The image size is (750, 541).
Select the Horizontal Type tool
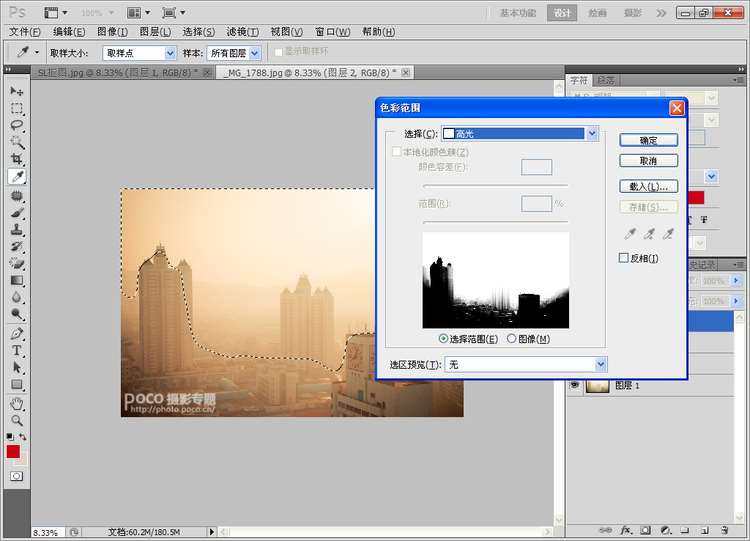click(x=17, y=351)
